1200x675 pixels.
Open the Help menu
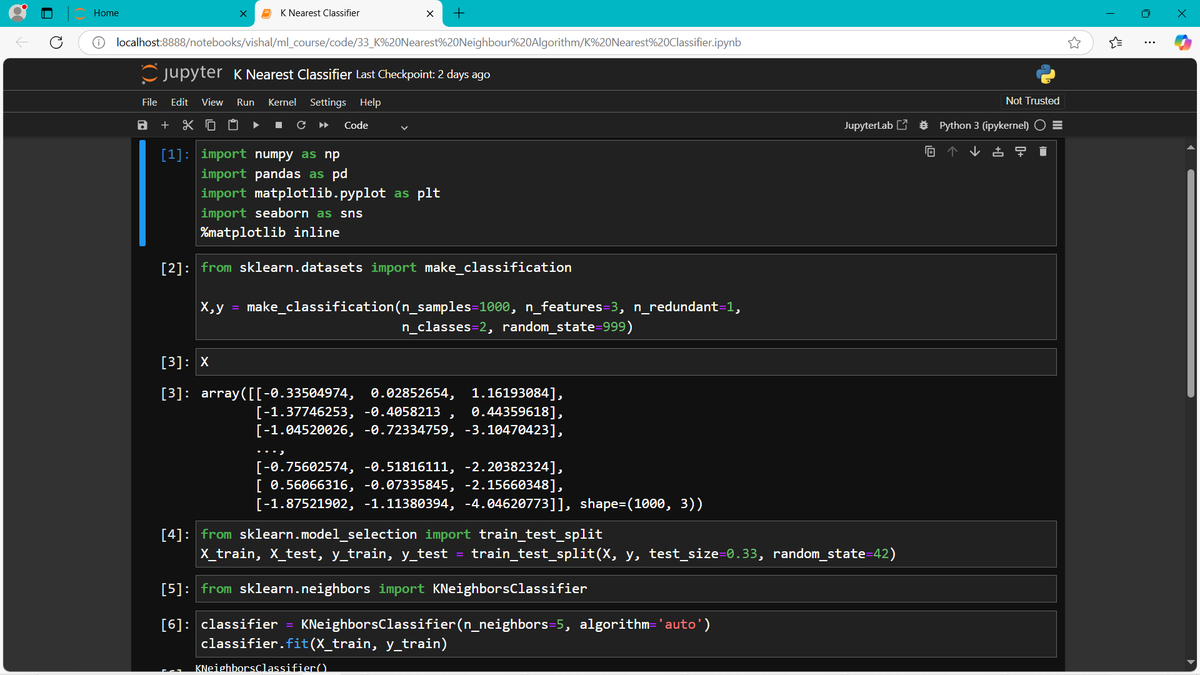(x=370, y=102)
